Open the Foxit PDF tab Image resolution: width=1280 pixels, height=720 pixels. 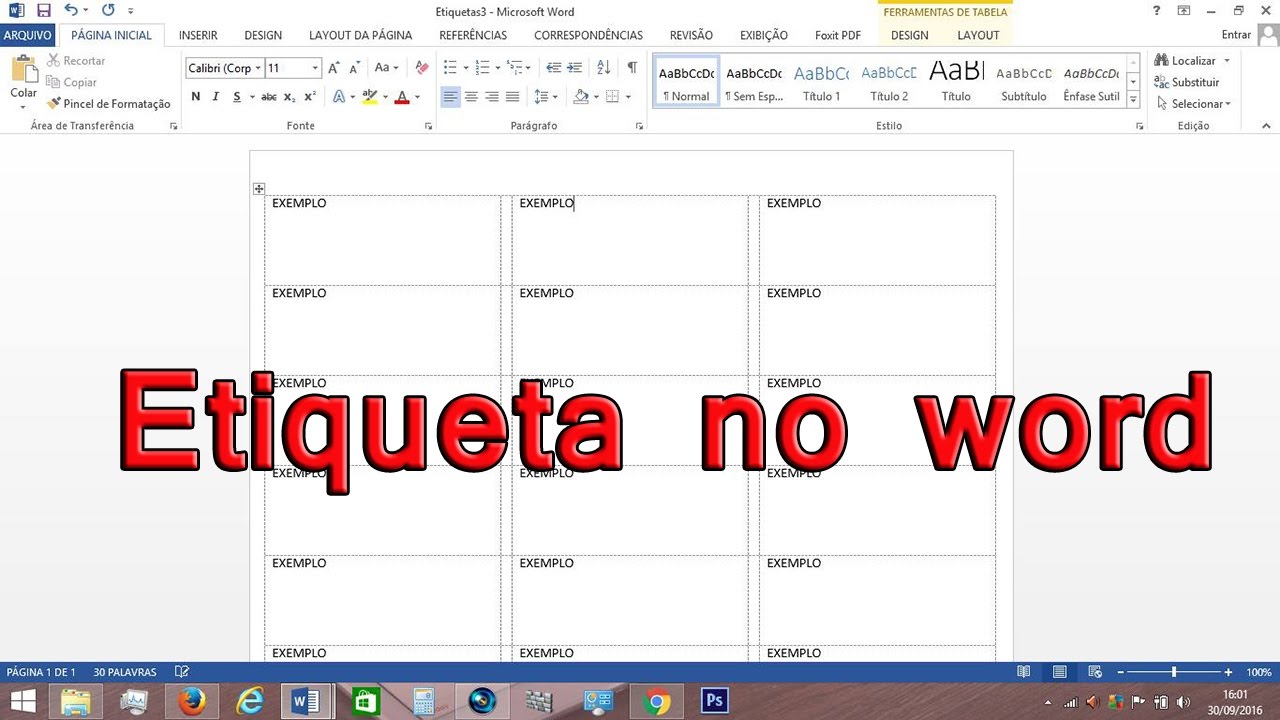coord(838,35)
